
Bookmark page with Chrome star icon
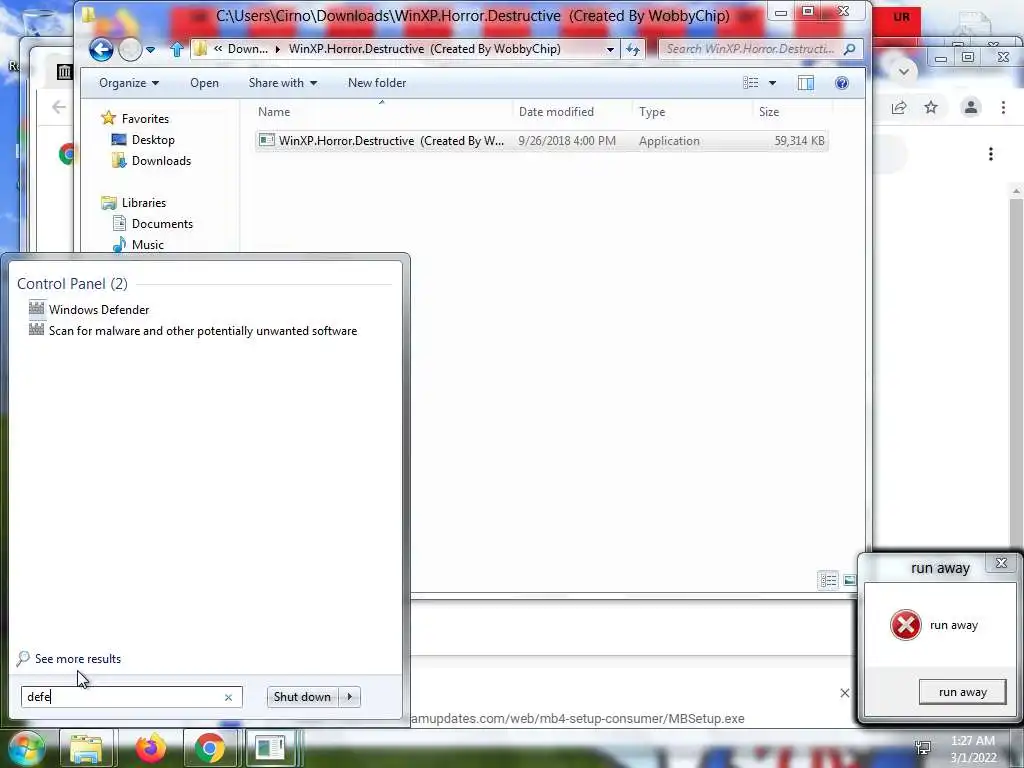coord(931,108)
